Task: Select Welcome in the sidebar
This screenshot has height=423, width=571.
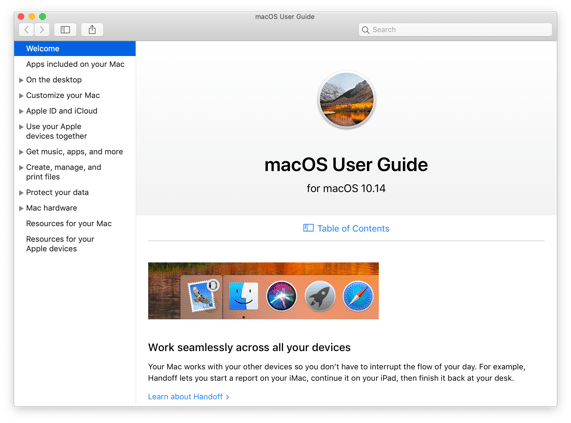Action: 75,48
